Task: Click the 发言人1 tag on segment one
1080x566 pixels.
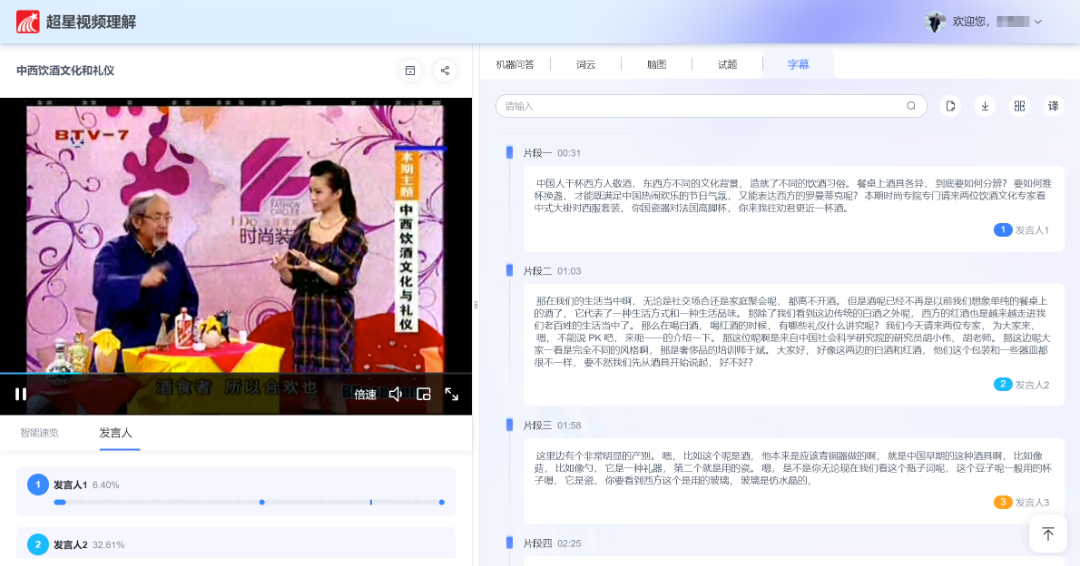Action: tap(1021, 230)
